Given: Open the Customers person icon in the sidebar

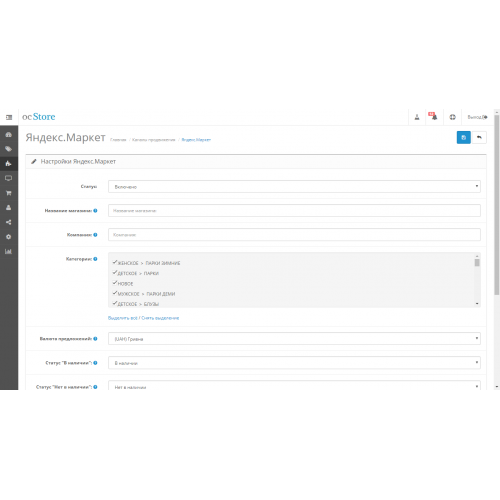Looking at the screenshot, I should [9, 208].
